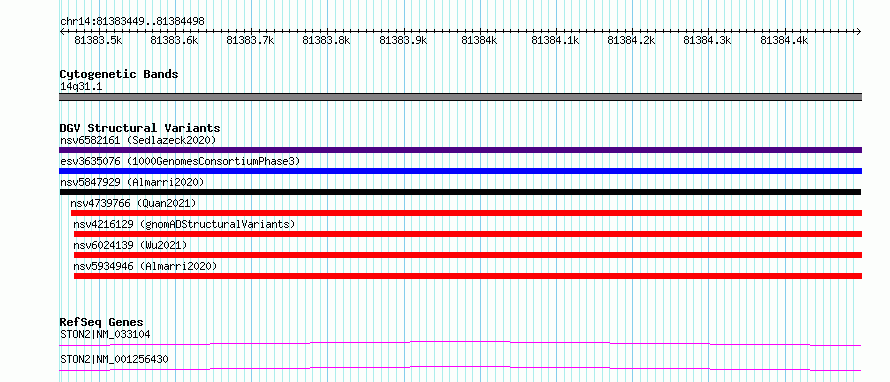Click the RefSeq Genes track title

102,322
